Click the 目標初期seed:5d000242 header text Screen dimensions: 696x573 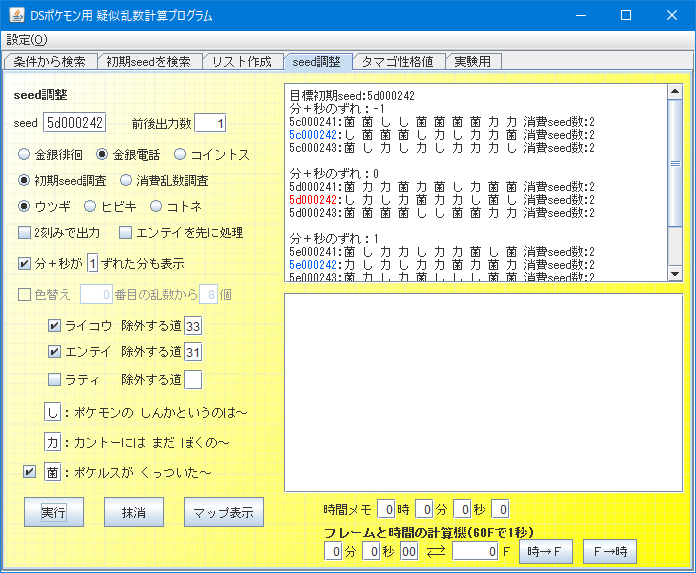click(352, 95)
